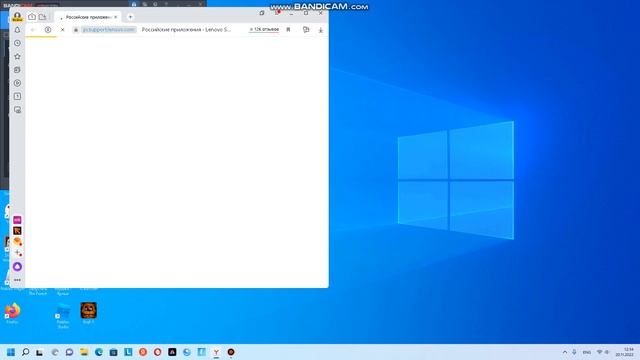Screen dimensions: 640x360
Task: Open browser downloads arrow icon
Action: (321, 30)
